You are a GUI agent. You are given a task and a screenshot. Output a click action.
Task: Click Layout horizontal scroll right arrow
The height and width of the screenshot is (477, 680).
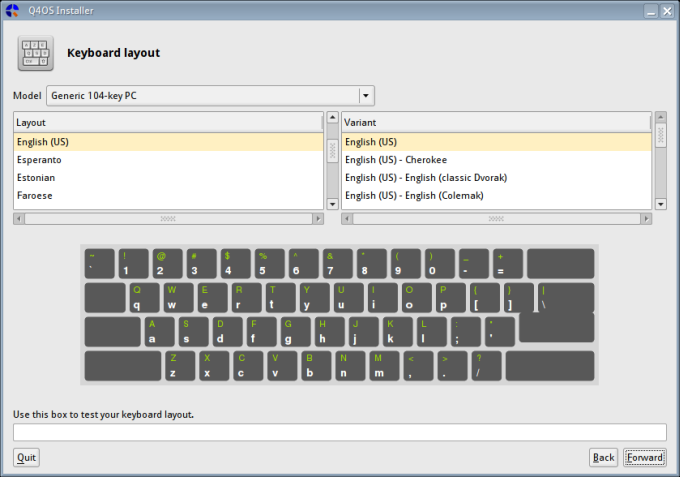pos(318,219)
